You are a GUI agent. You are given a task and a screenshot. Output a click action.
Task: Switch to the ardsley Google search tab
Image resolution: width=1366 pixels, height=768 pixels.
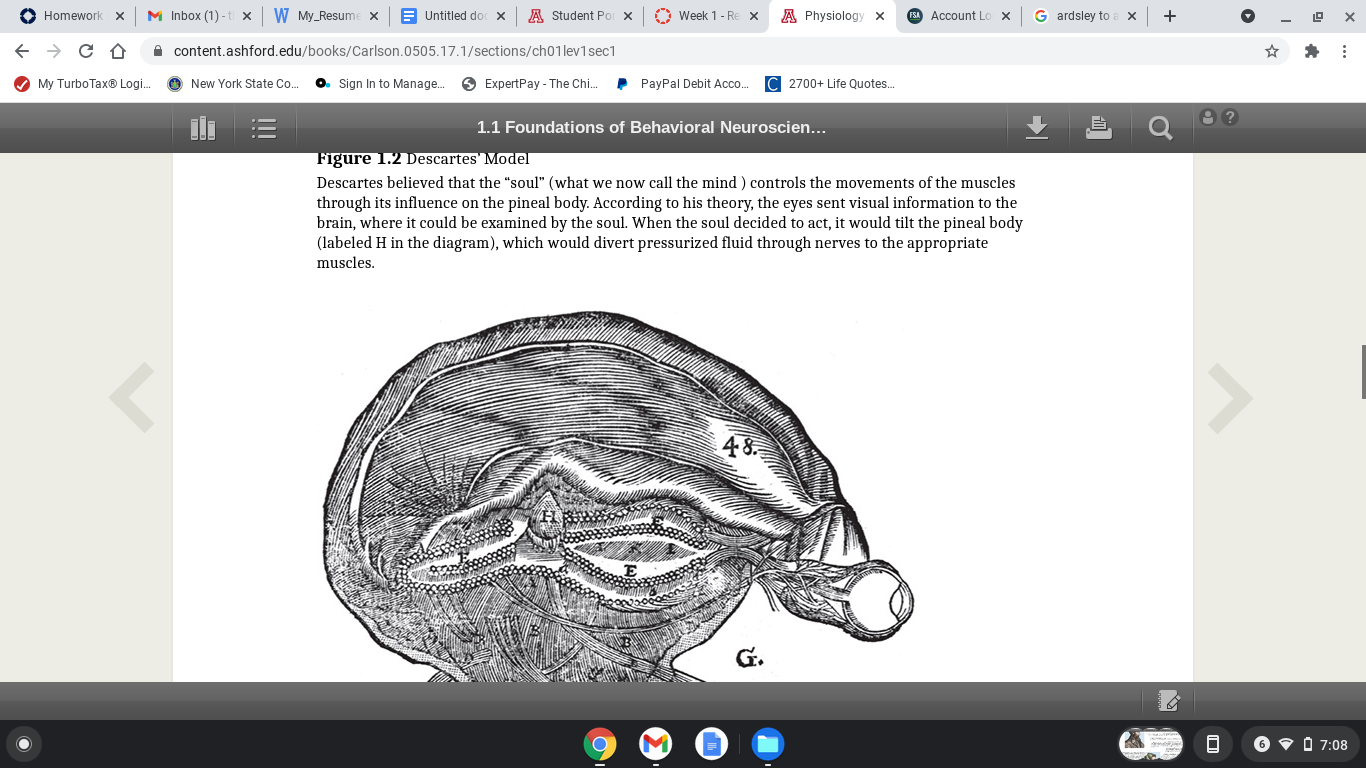1086,16
